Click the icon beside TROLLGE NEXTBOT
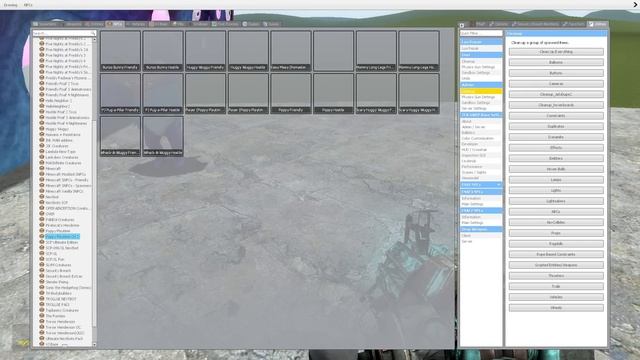Screen dimensions: 640x360 [42, 298]
